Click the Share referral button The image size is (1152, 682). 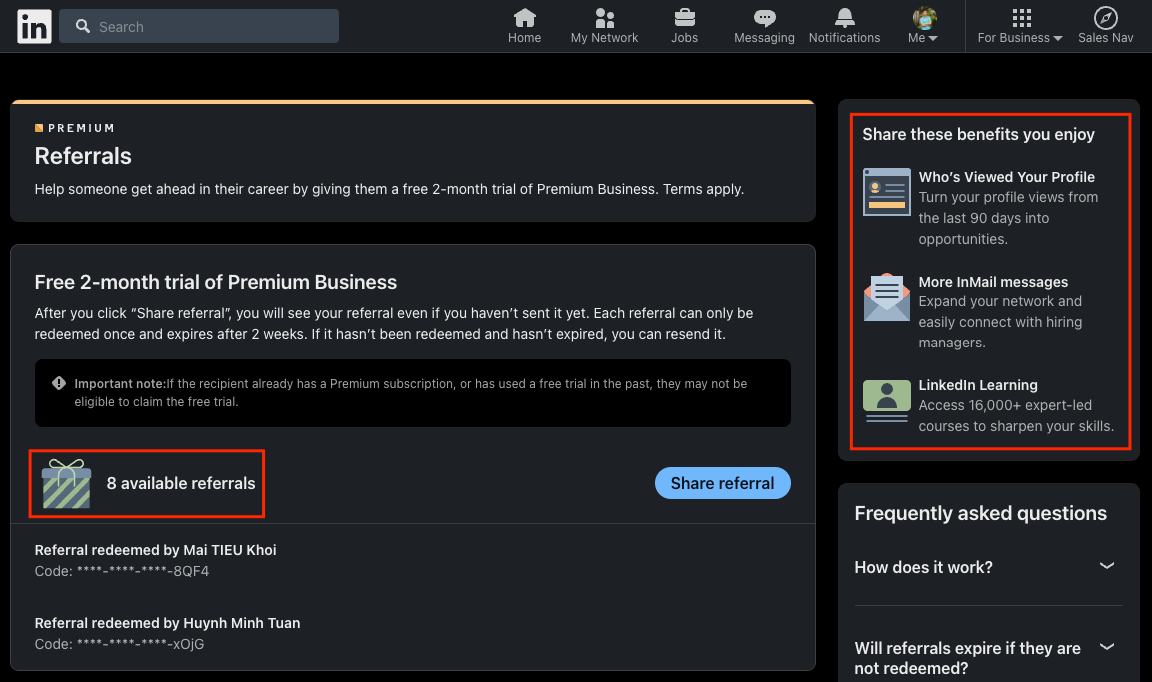click(722, 483)
